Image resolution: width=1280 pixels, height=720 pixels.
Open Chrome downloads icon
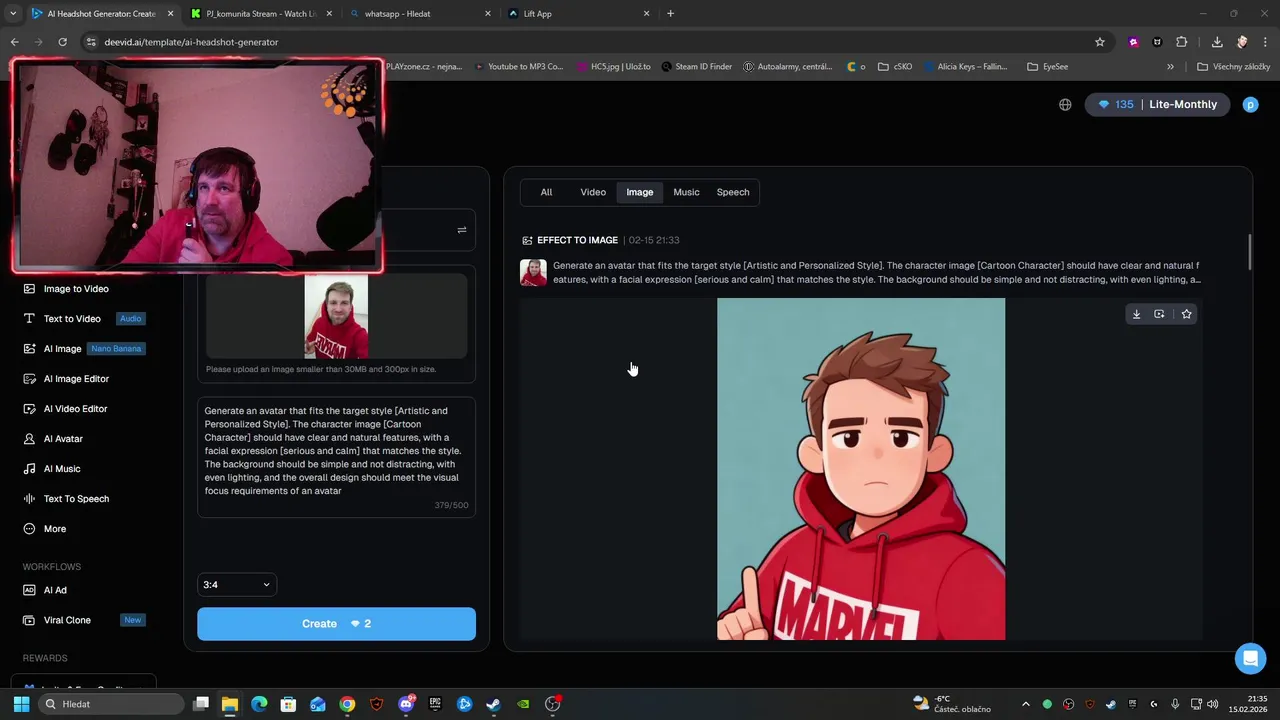(1217, 42)
